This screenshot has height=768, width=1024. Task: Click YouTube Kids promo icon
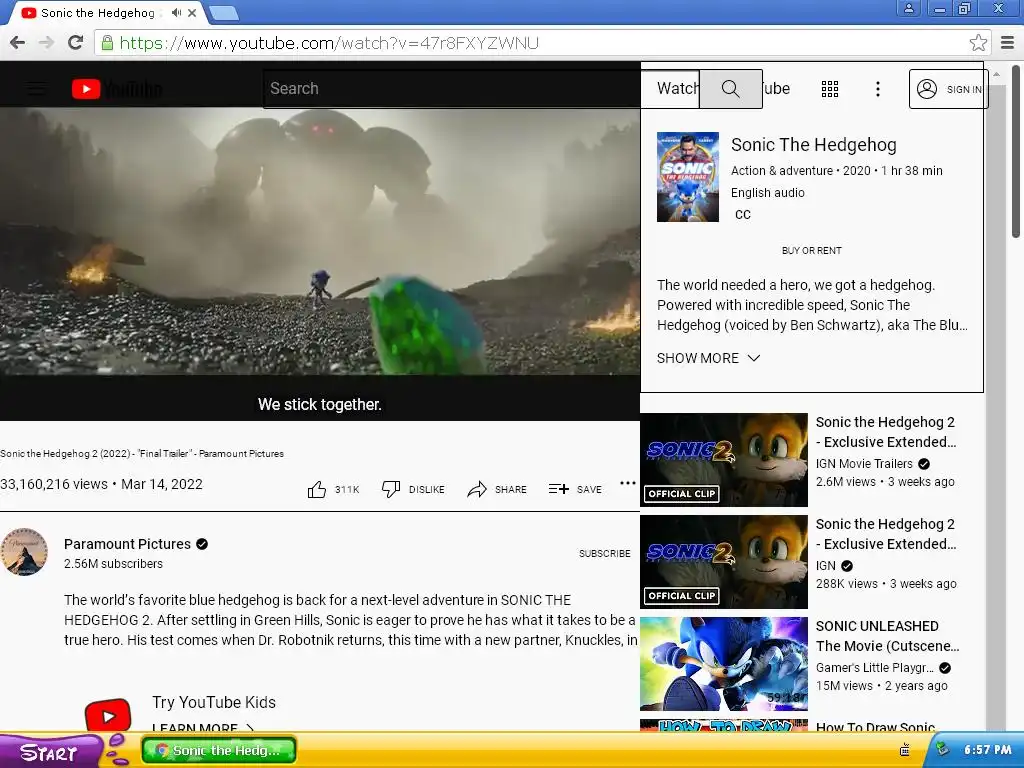coord(108,716)
